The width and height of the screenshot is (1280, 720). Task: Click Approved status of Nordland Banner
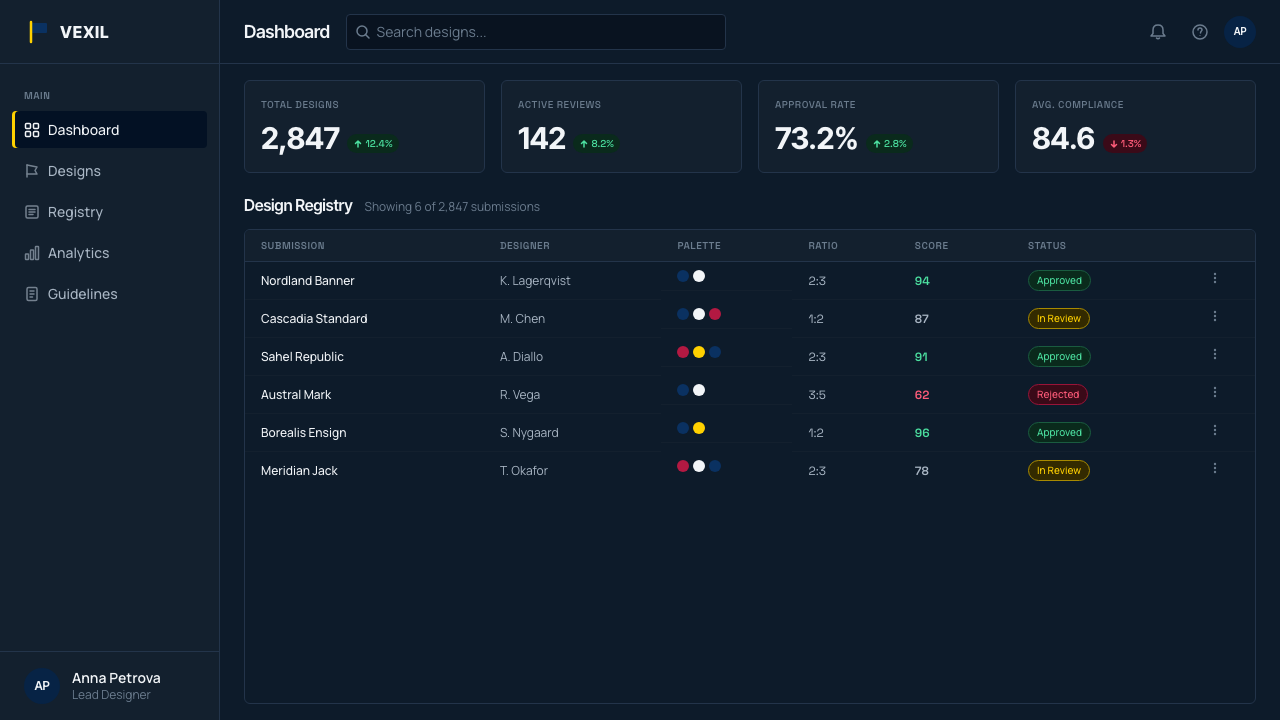(1059, 281)
